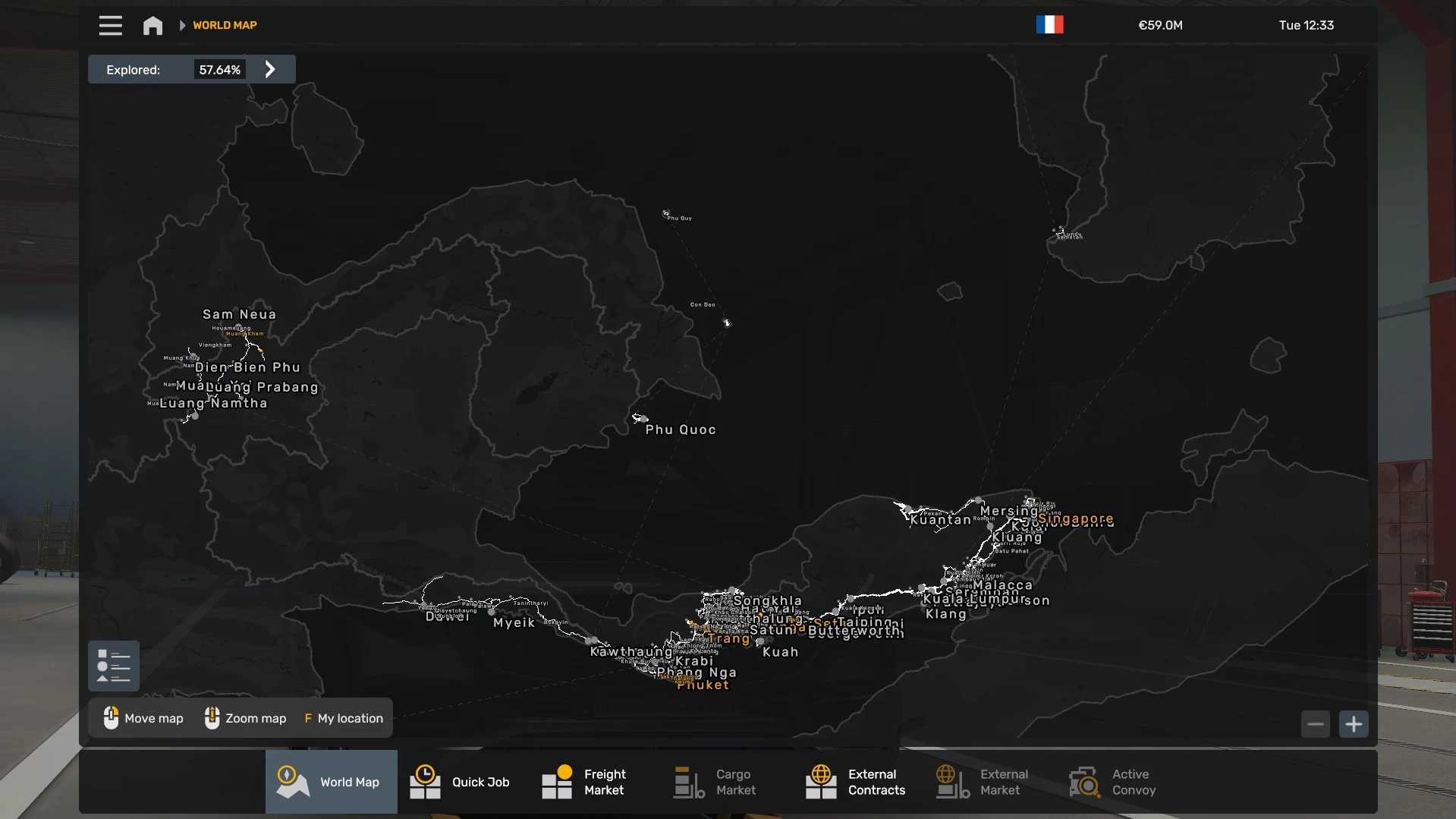Open the Cargo Market
1456x819 pixels.
[x=716, y=782]
